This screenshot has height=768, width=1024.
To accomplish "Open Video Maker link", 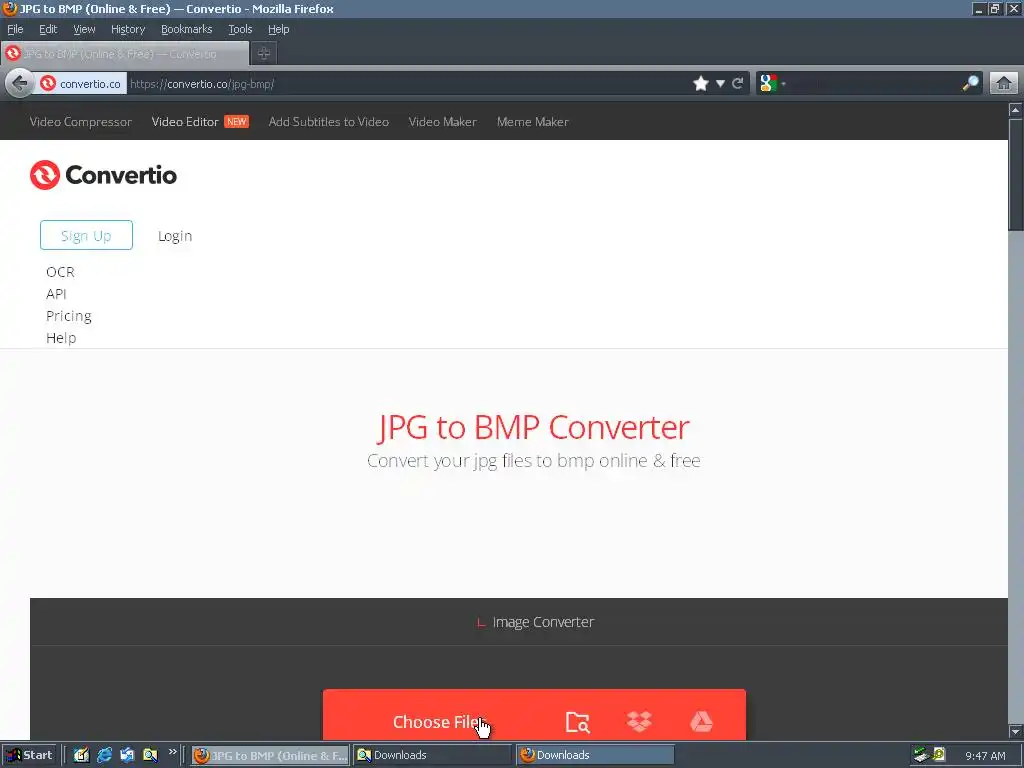I will pos(442,121).
